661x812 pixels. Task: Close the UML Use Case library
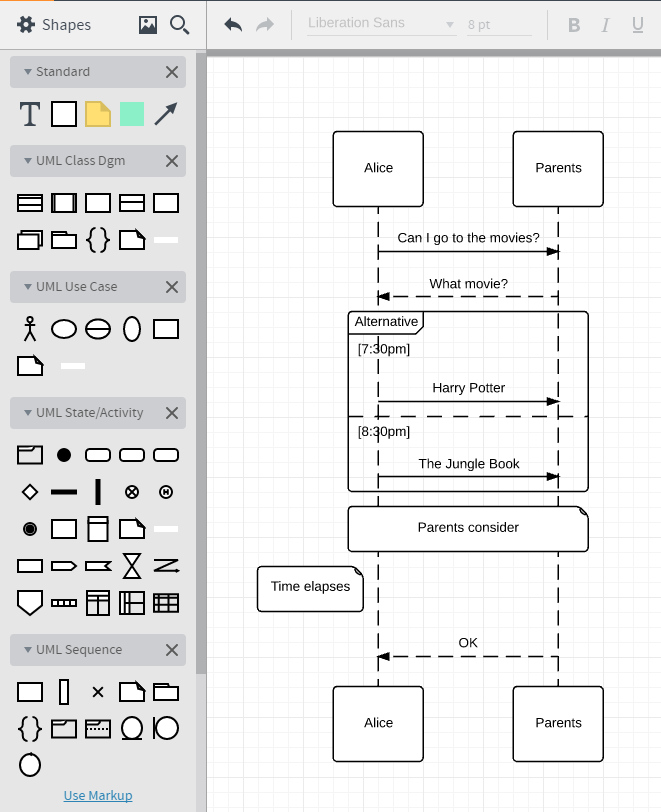[x=172, y=287]
